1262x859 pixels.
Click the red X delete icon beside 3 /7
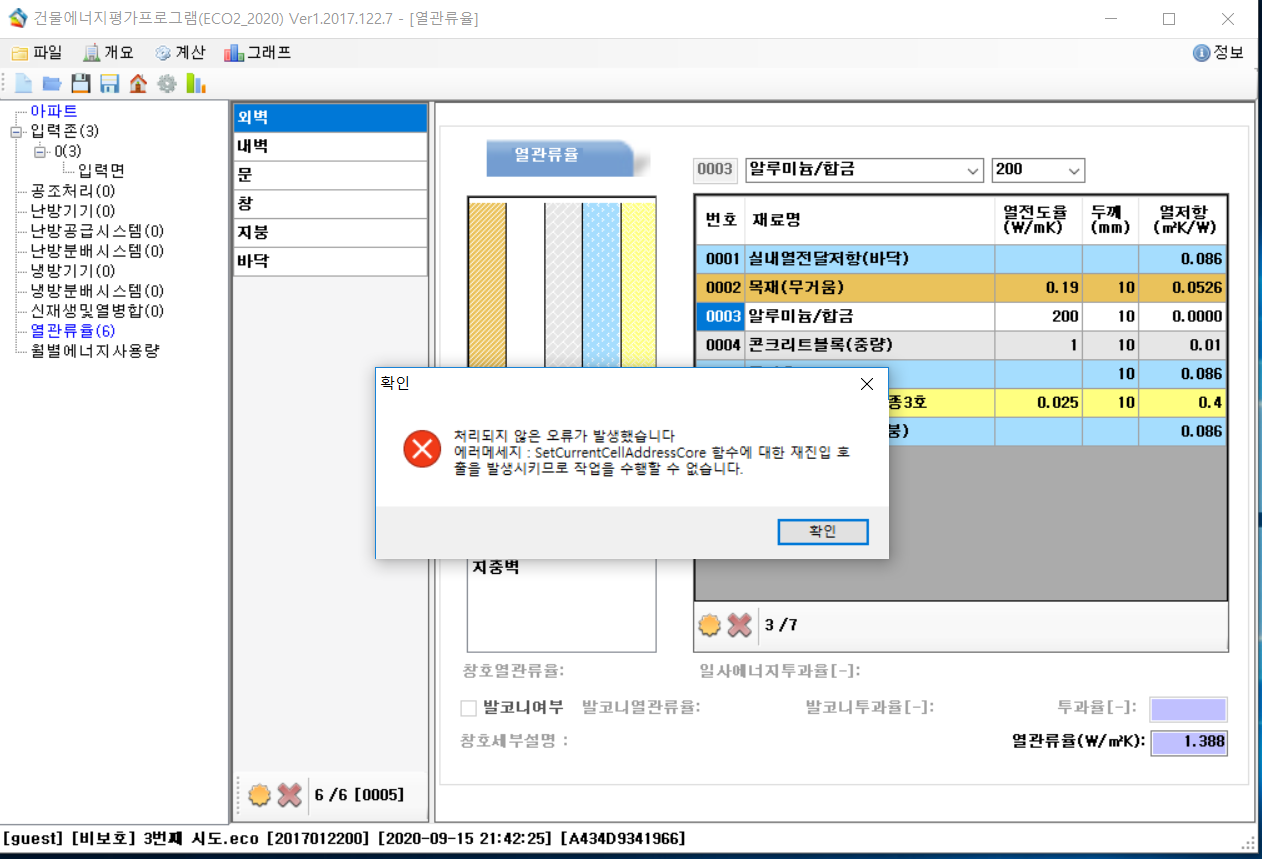pyautogui.click(x=740, y=625)
